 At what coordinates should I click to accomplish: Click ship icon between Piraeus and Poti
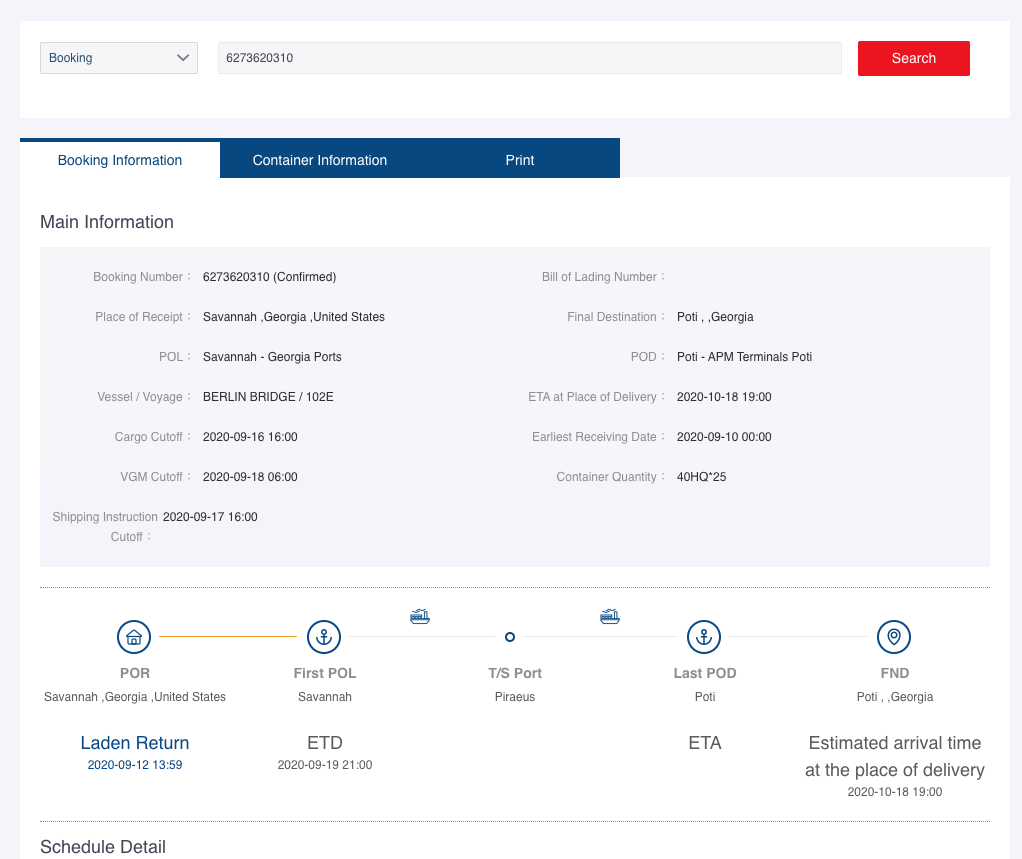(x=610, y=616)
